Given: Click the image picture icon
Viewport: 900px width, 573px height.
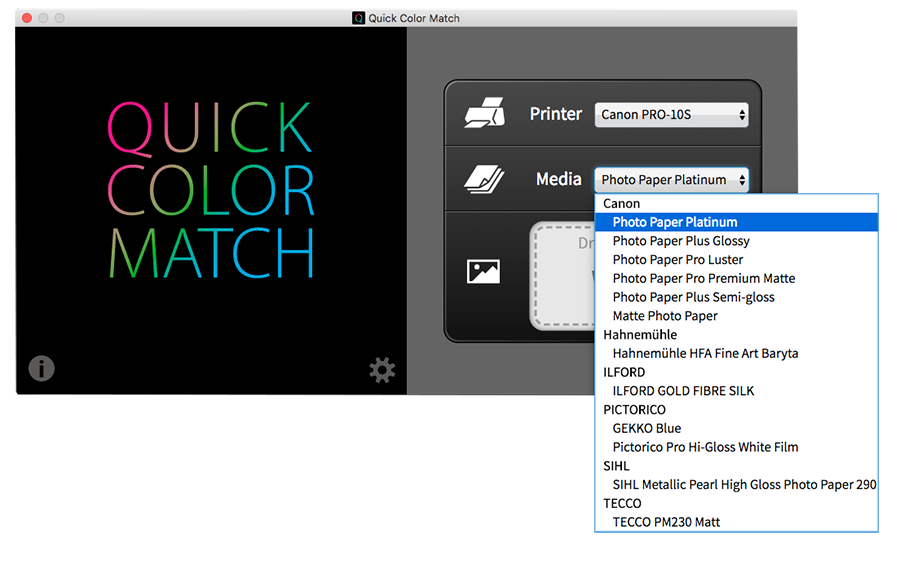Looking at the screenshot, I should [483, 271].
